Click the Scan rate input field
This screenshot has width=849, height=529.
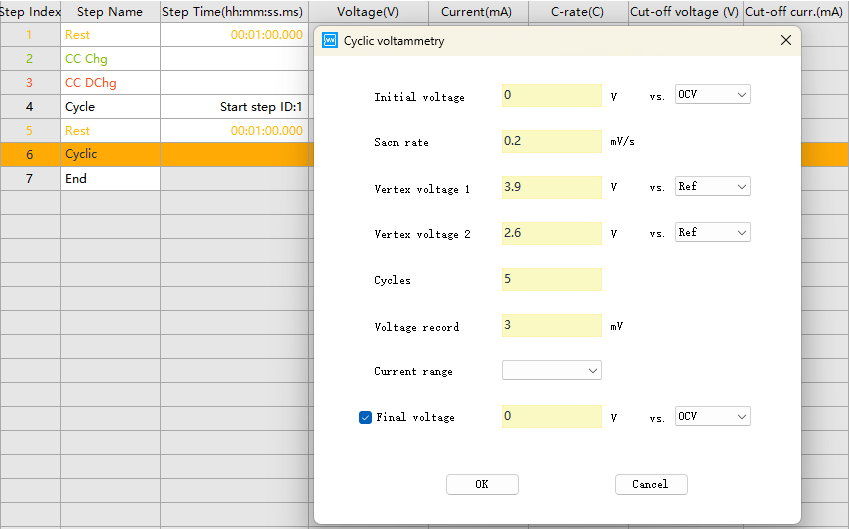click(551, 141)
